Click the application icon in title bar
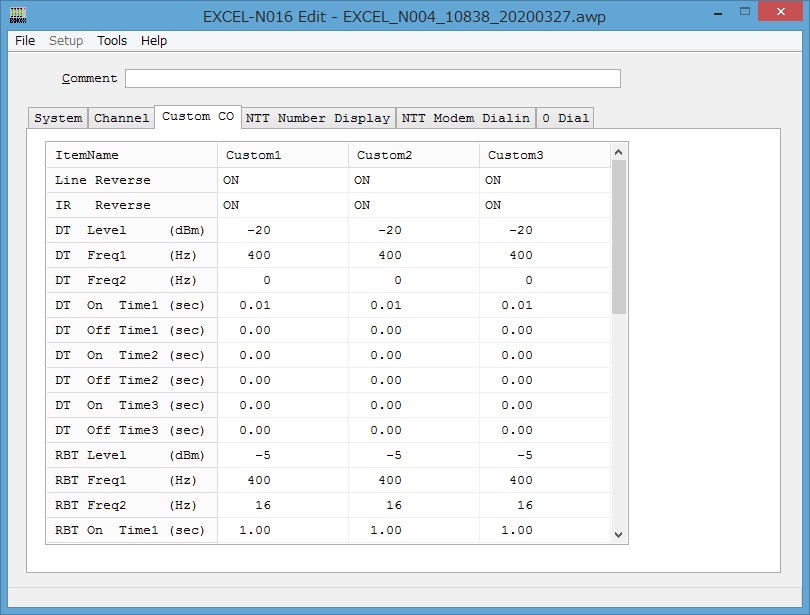 point(18,17)
